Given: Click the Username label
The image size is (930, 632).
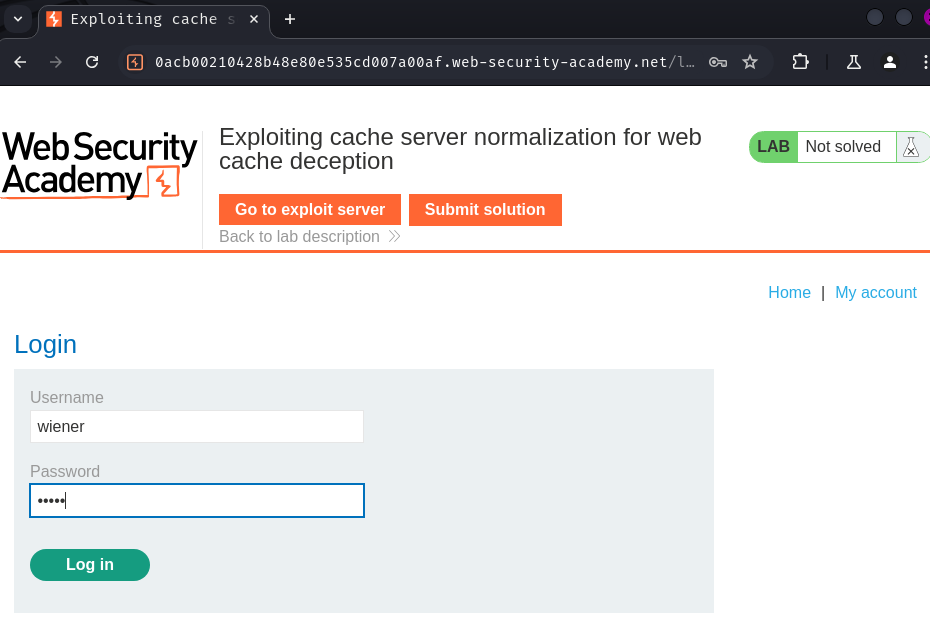Looking at the screenshot, I should coord(66,397).
